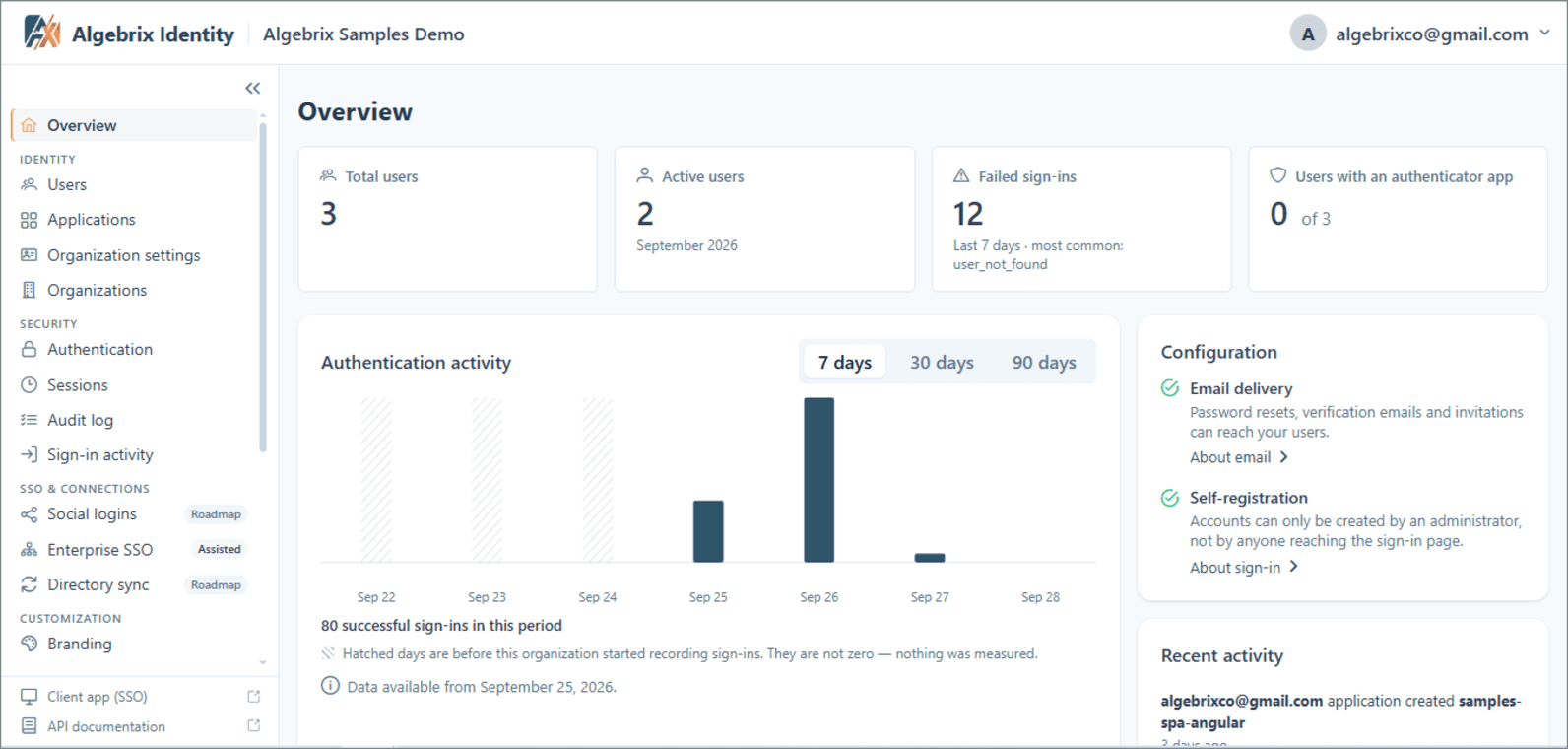
Task: Switch the chart to 30 days
Action: [942, 363]
